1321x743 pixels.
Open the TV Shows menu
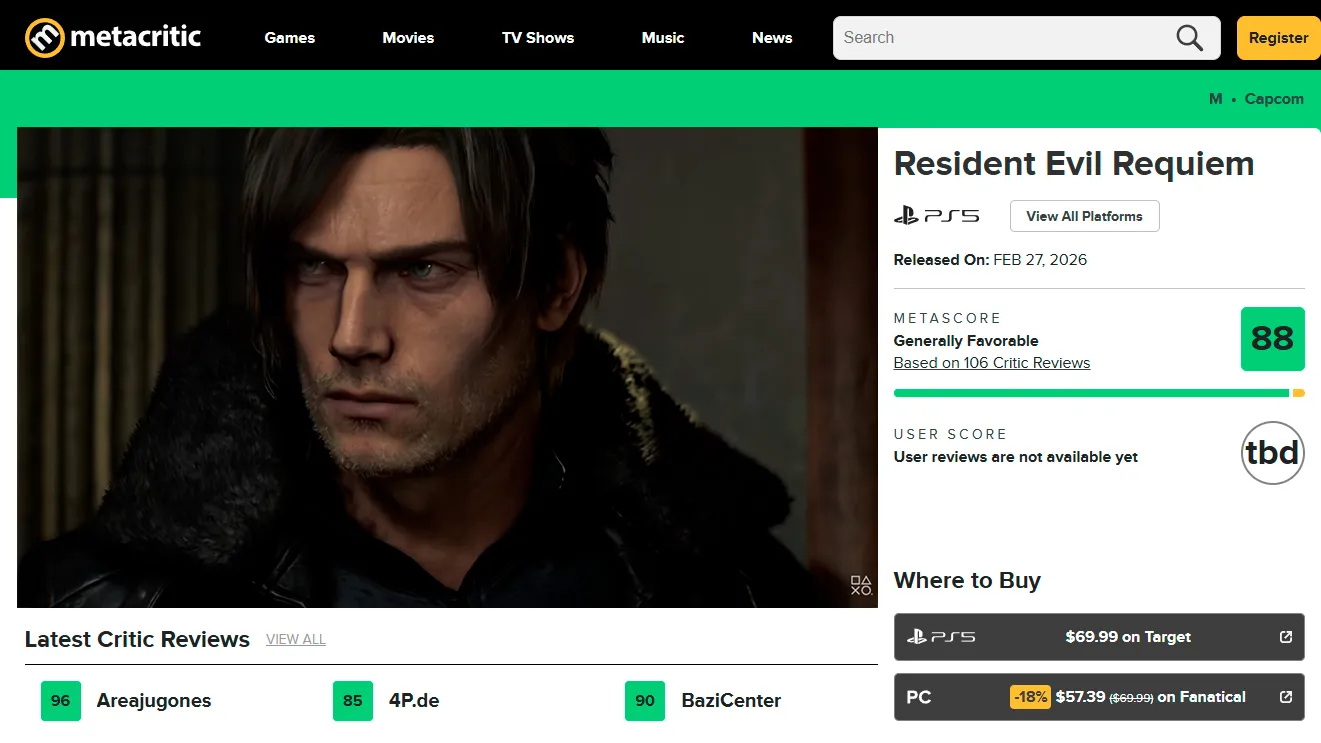click(538, 38)
